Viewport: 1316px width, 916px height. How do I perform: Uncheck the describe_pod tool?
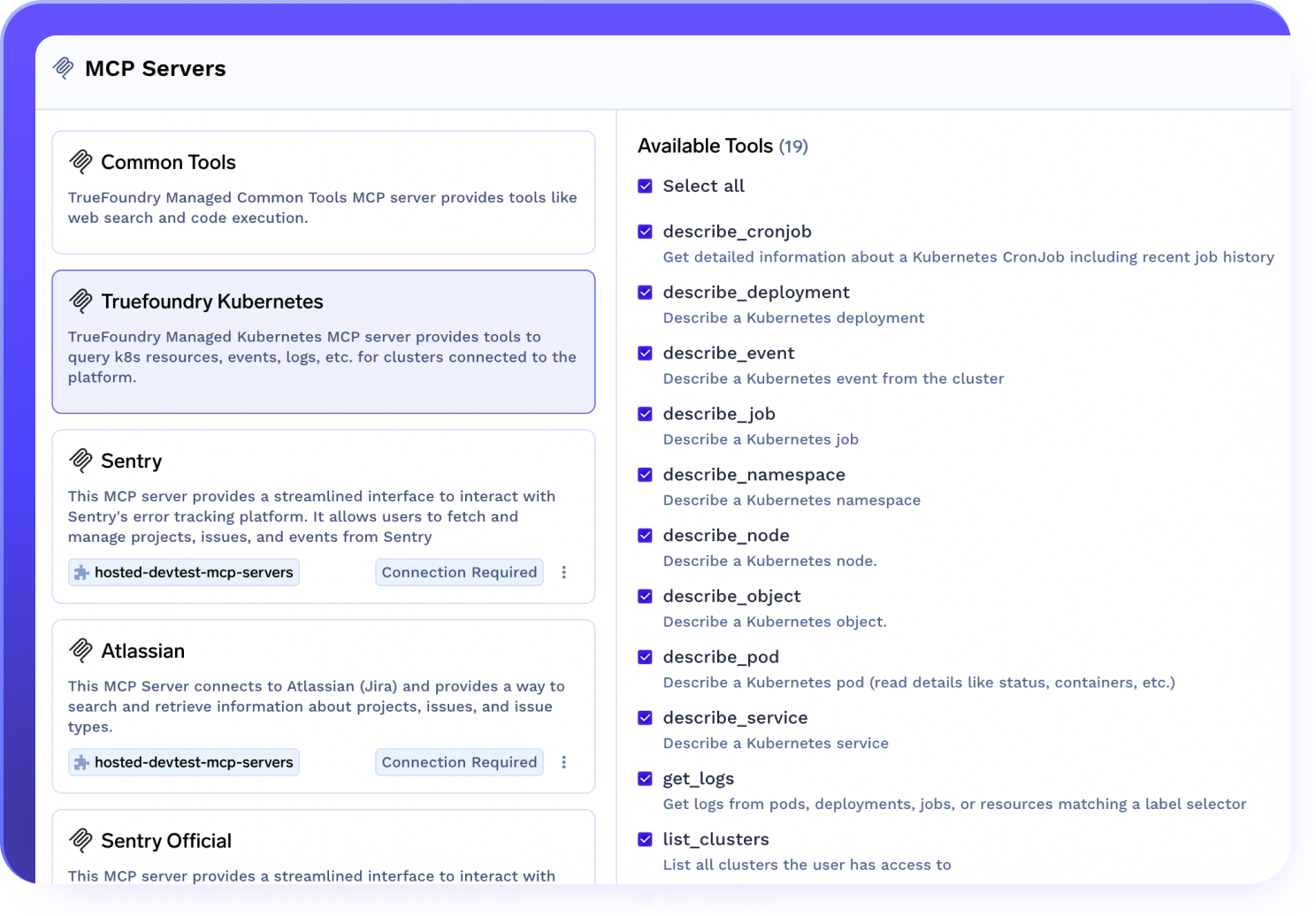click(x=645, y=657)
